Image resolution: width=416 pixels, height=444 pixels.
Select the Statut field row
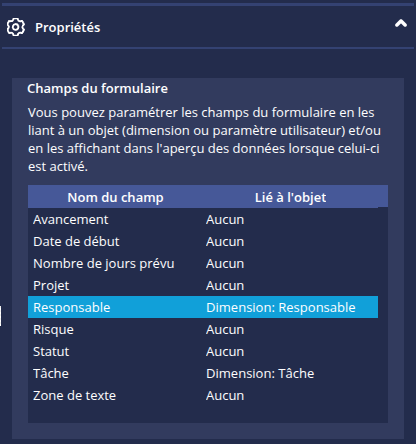coord(203,351)
